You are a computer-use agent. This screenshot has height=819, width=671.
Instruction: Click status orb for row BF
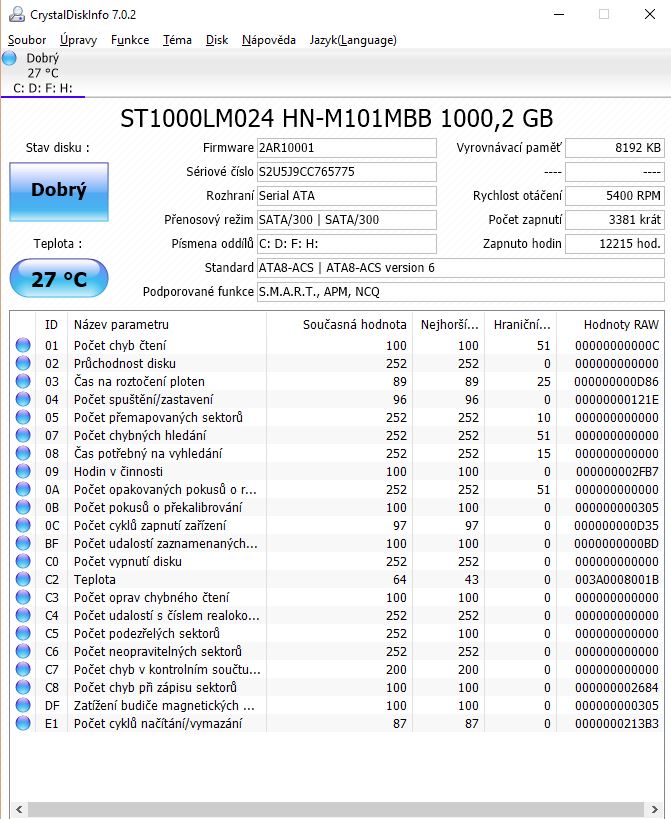pos(23,543)
